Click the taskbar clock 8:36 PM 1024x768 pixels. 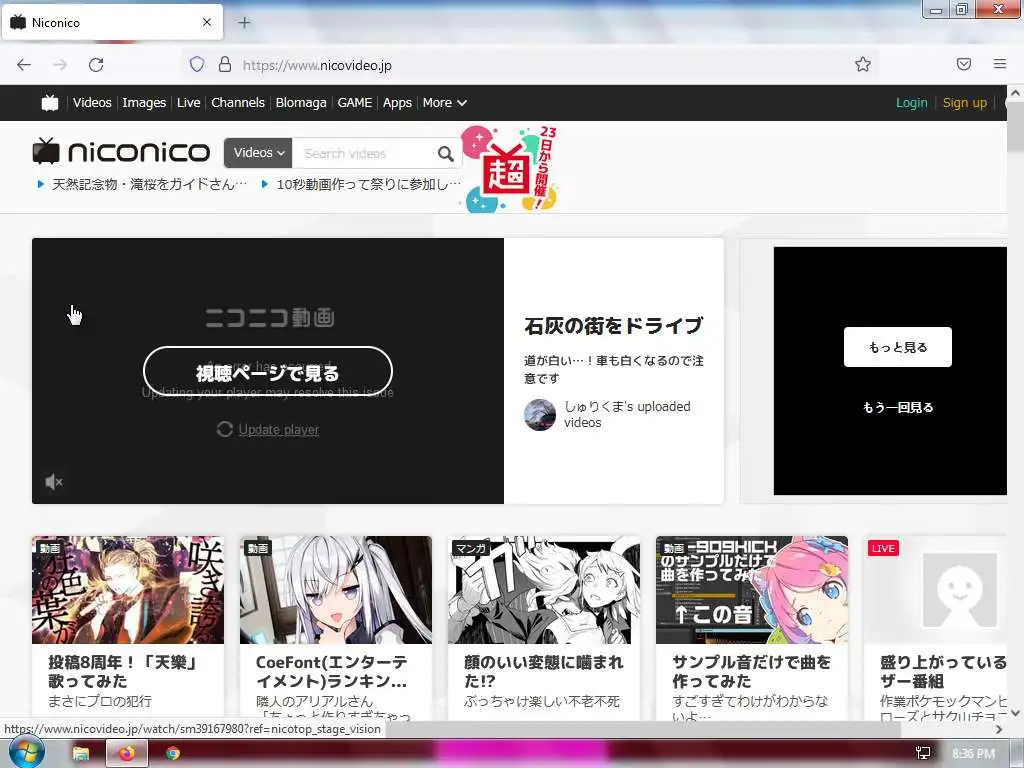coord(974,753)
